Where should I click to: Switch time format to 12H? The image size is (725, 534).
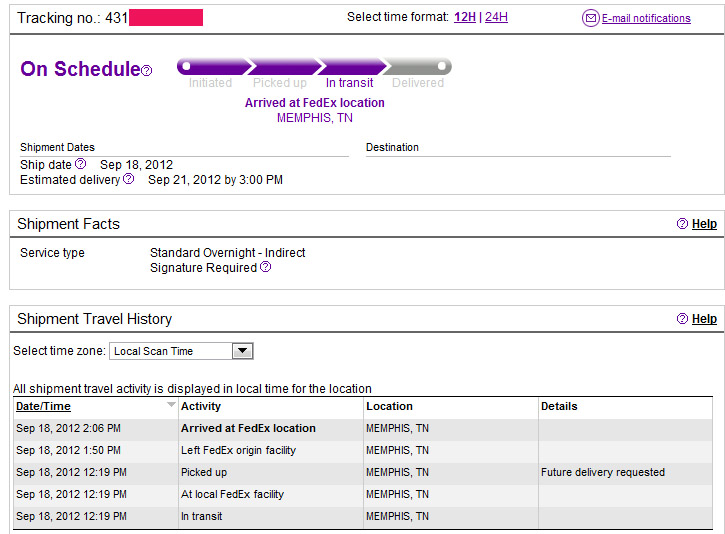[465, 17]
